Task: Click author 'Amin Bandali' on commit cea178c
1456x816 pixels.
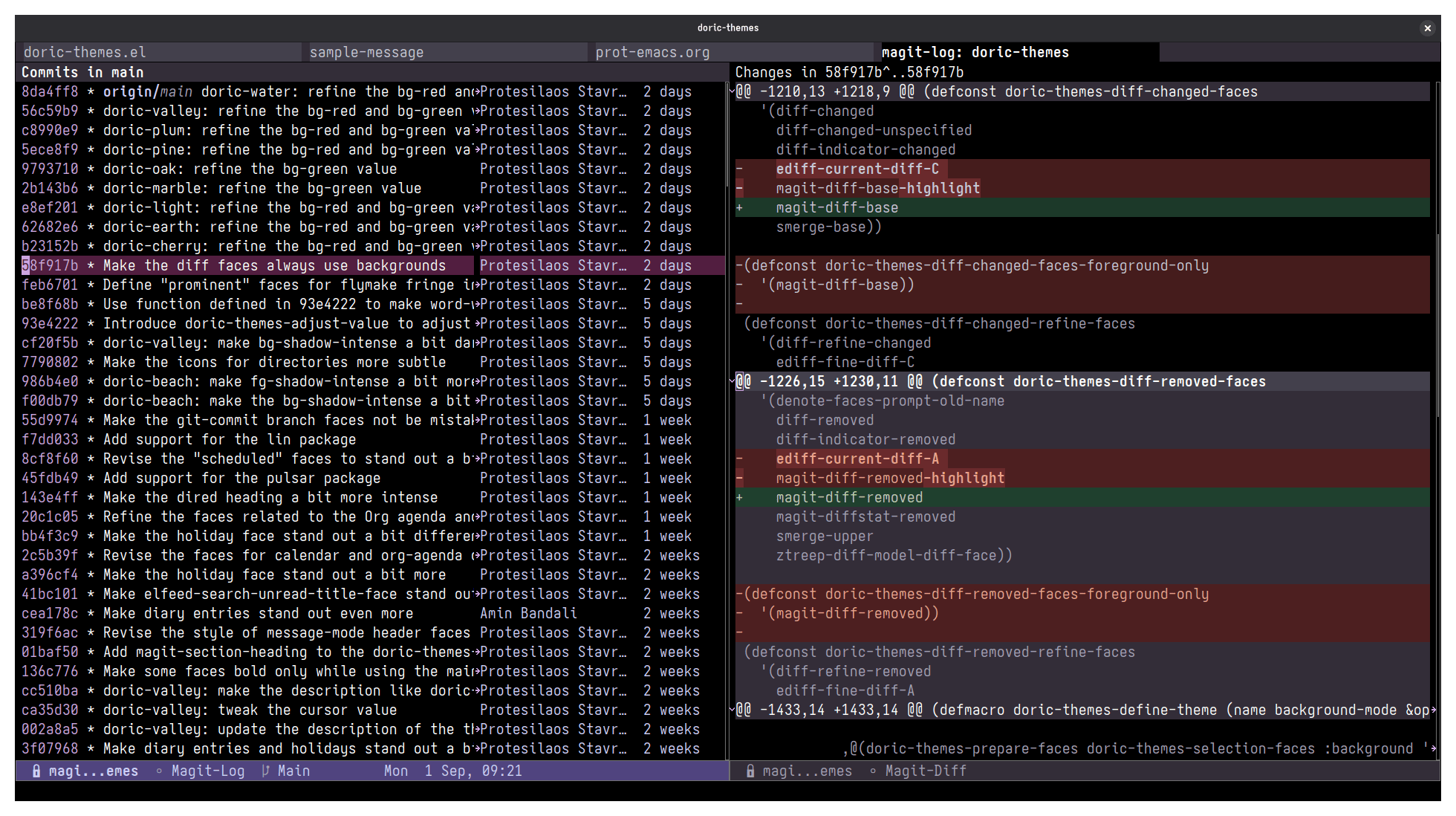Action: (528, 614)
